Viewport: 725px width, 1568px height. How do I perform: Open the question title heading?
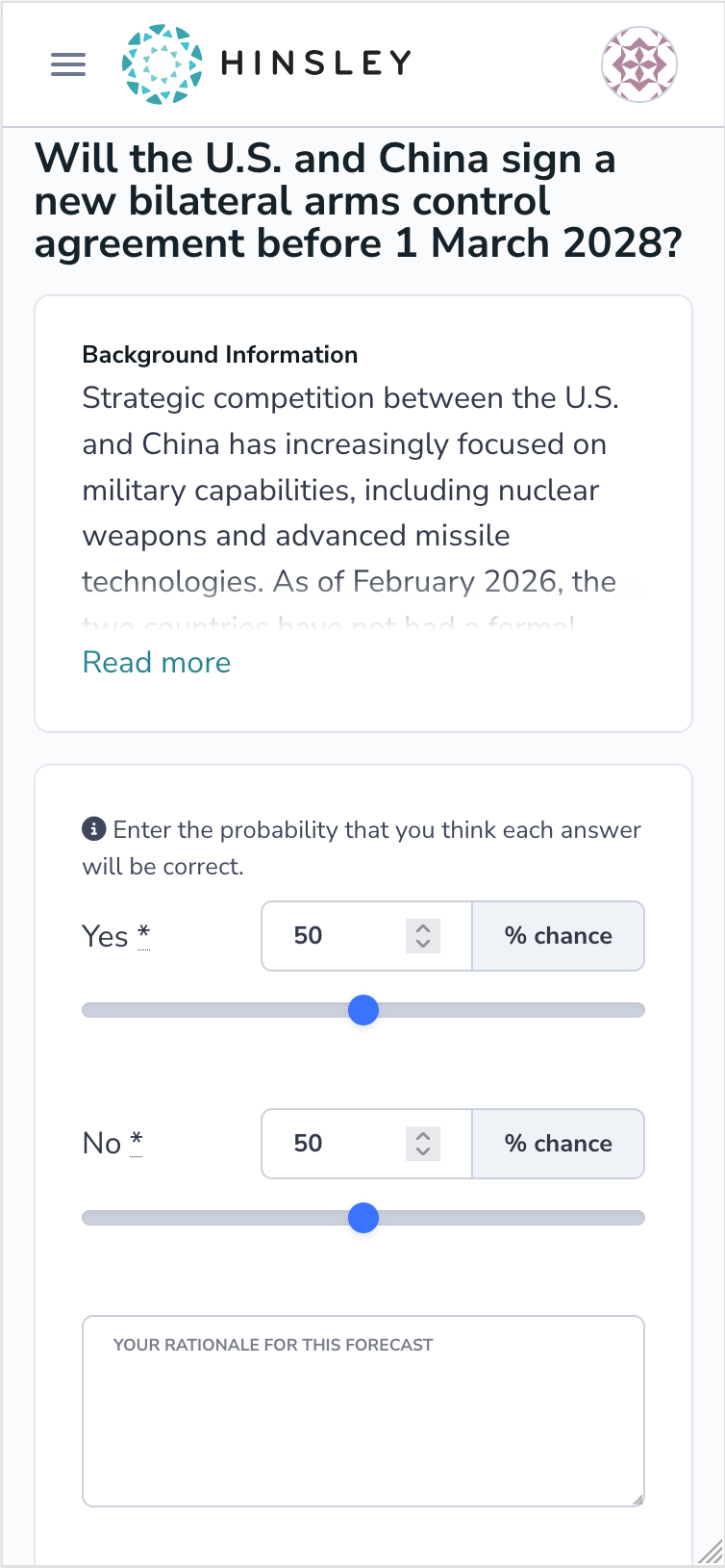tap(362, 200)
